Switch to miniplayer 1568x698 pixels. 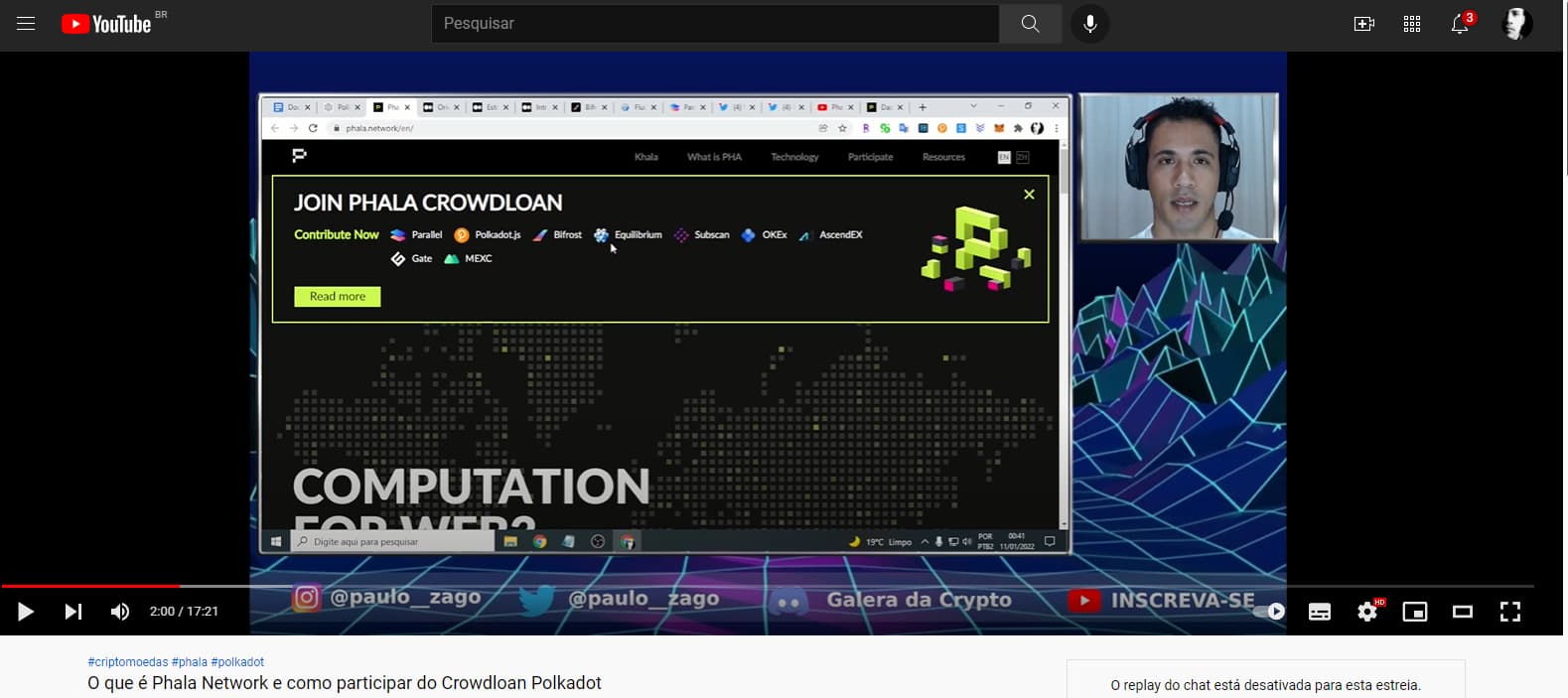click(x=1415, y=612)
